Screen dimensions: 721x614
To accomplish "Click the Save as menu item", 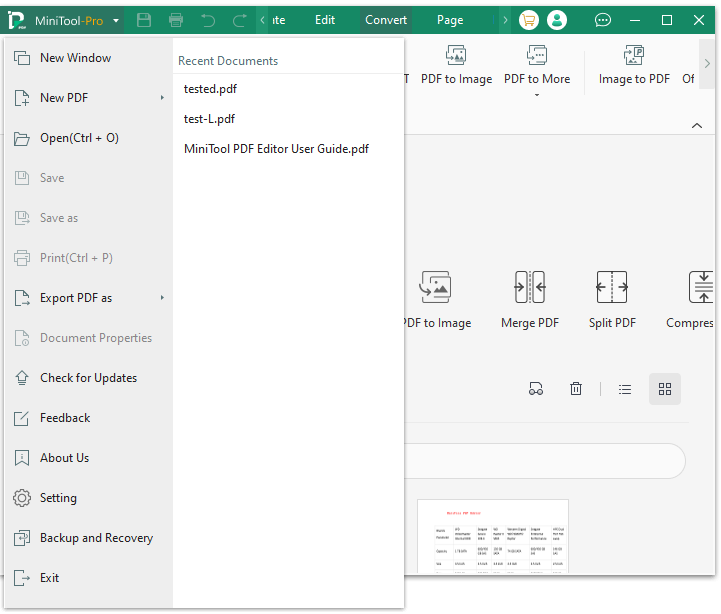I will click(88, 218).
